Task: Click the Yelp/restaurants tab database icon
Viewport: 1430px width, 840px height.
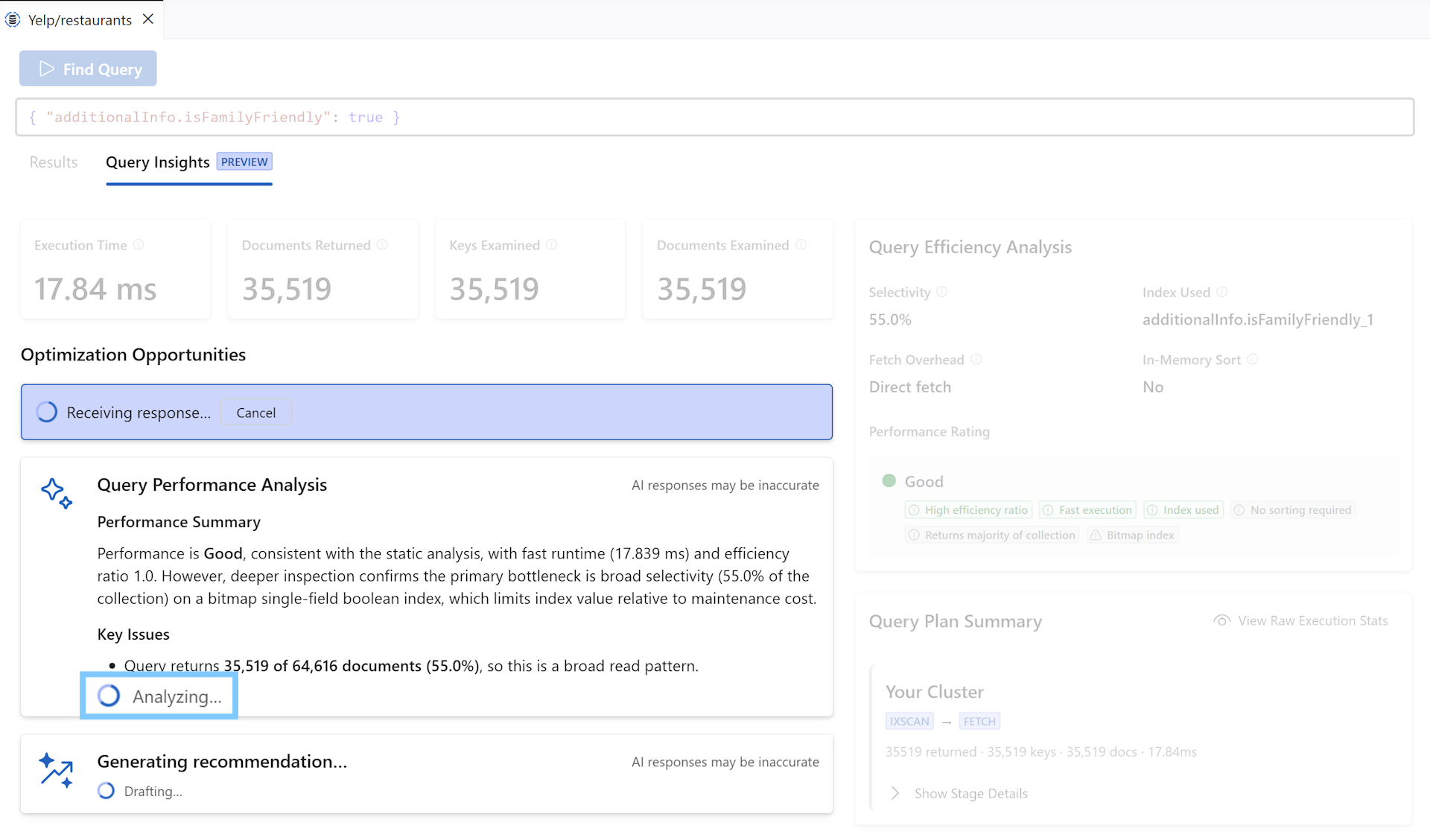Action: [x=13, y=19]
